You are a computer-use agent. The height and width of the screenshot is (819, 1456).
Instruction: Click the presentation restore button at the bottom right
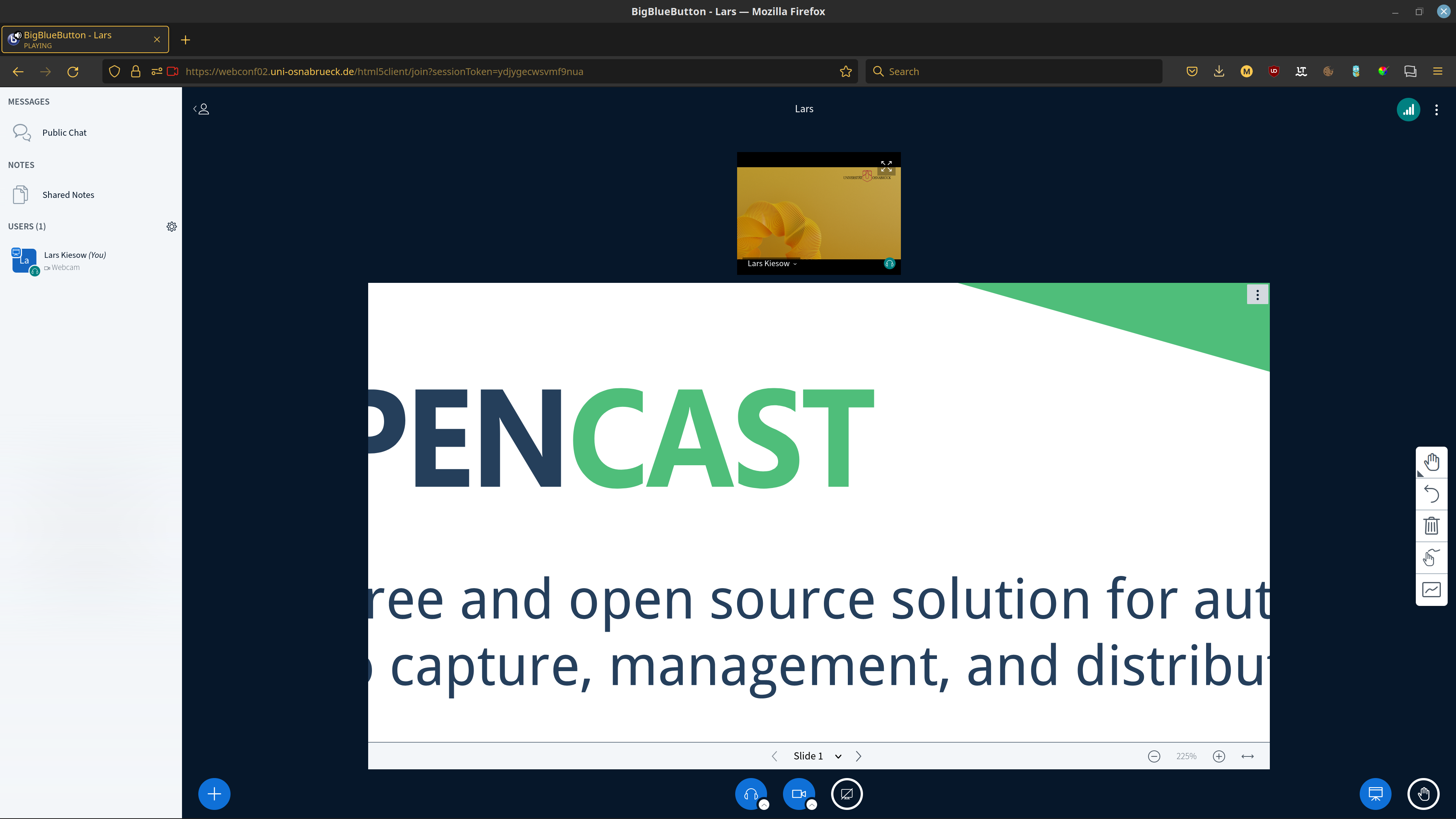click(x=1375, y=794)
